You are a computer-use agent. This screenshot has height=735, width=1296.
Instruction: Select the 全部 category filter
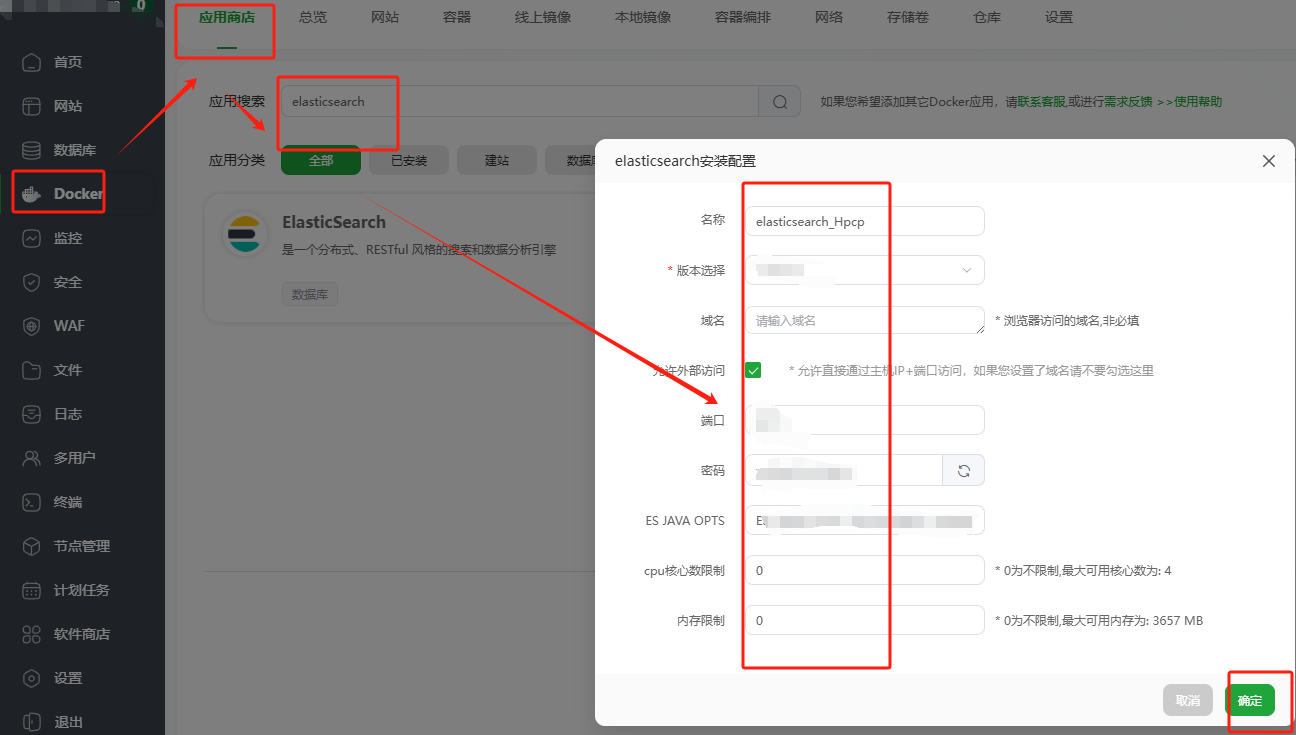[321, 160]
